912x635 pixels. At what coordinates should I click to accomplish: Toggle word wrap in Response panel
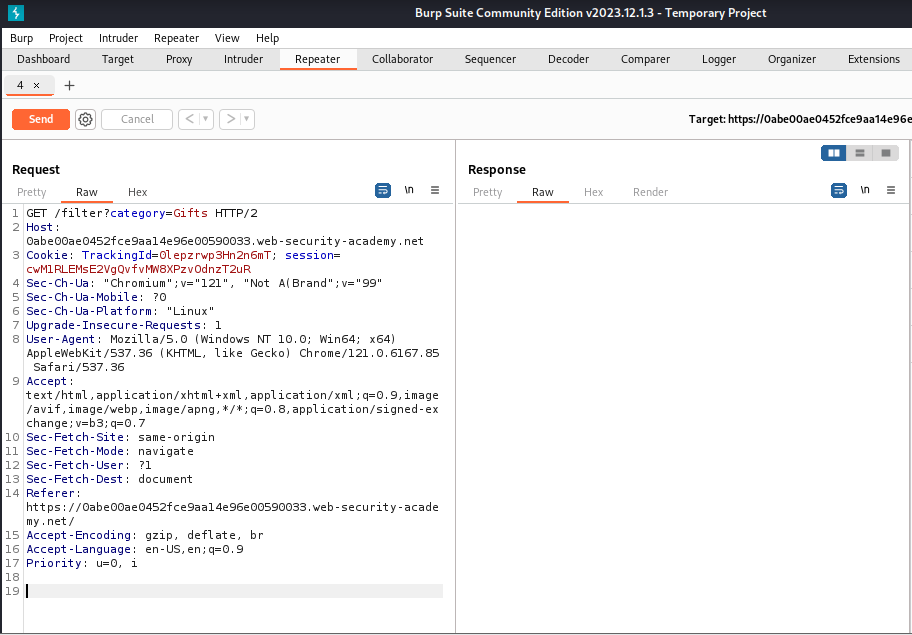pos(839,190)
